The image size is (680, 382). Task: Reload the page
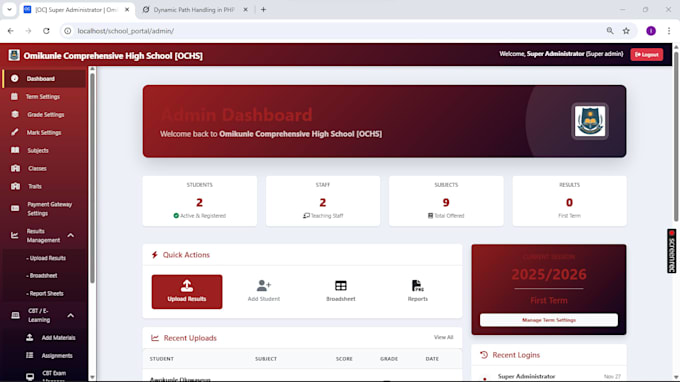[46, 31]
